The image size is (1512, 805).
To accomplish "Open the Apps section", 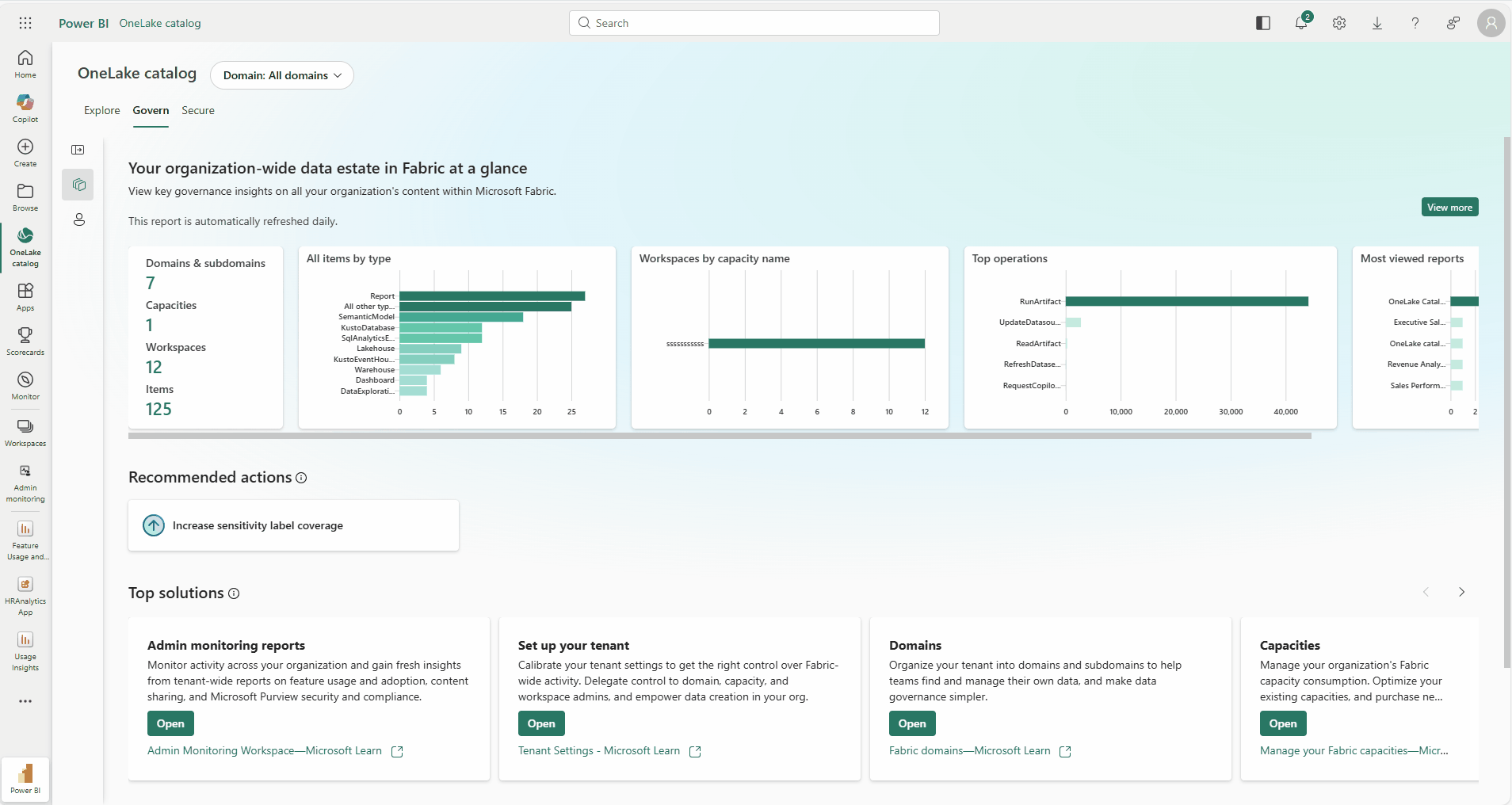I will click(x=25, y=294).
